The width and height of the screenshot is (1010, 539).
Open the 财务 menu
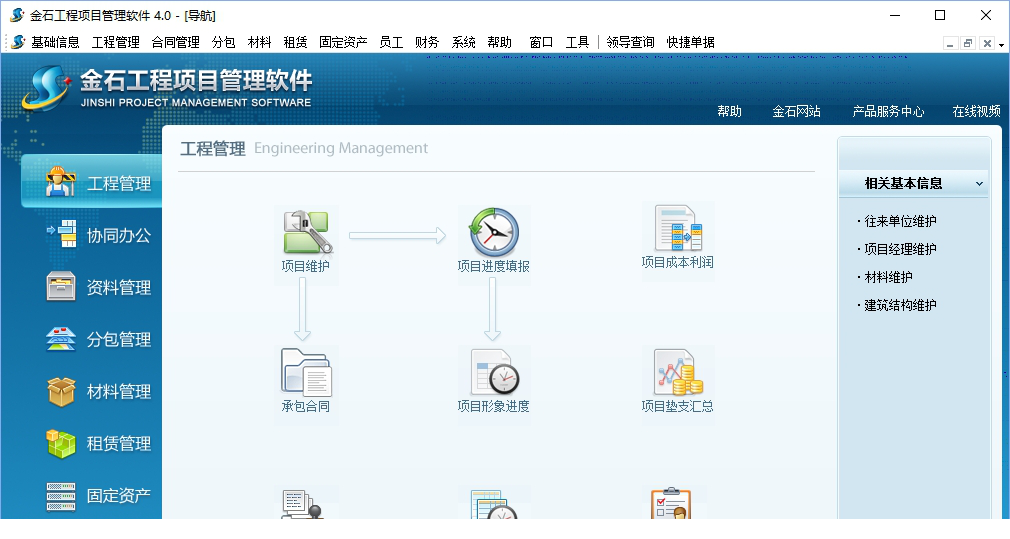coord(426,43)
